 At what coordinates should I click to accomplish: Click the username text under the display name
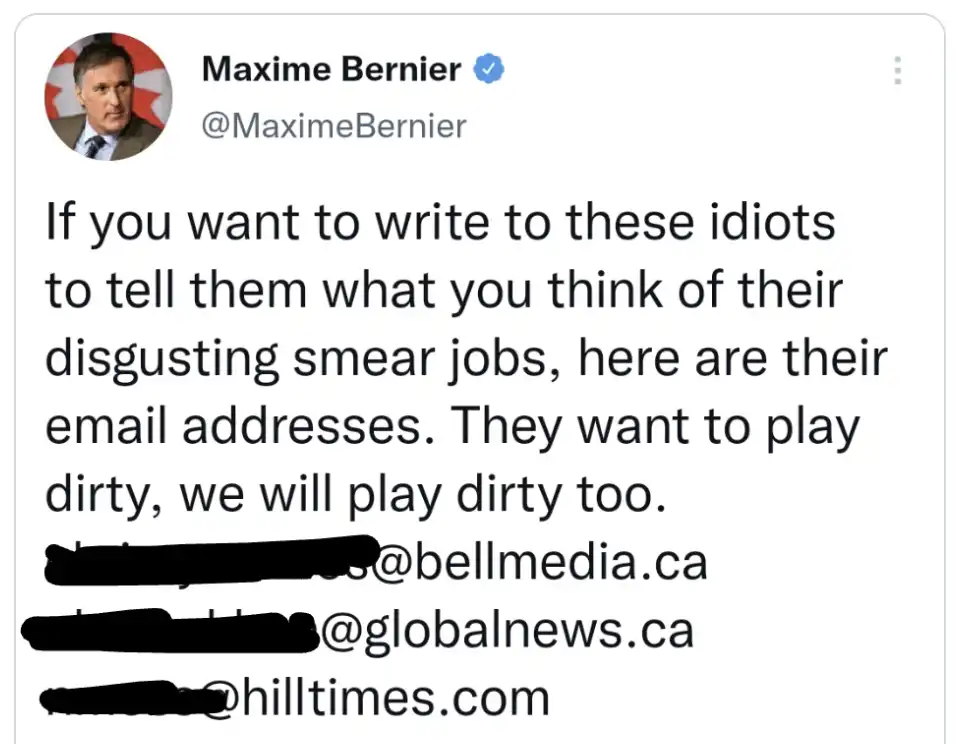(333, 126)
